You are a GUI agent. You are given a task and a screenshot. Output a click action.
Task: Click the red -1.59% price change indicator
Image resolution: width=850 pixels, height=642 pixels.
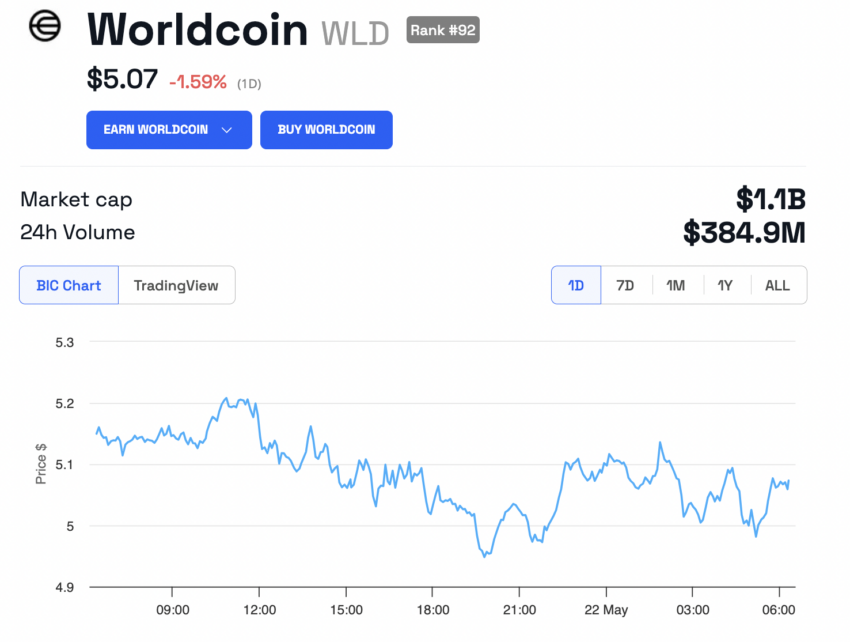click(197, 82)
